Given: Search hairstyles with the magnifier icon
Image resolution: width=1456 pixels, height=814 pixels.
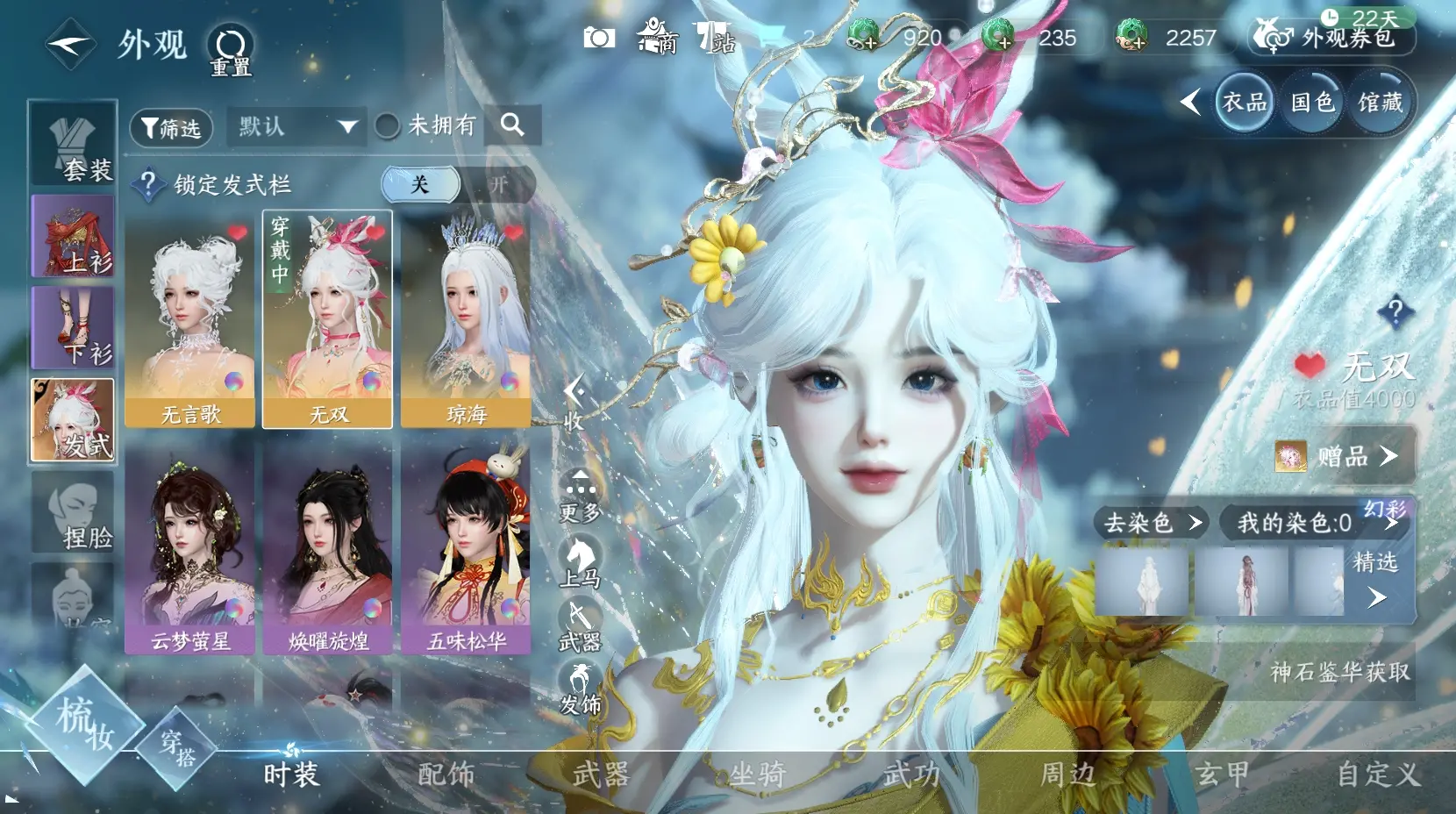Looking at the screenshot, I should pos(513,125).
